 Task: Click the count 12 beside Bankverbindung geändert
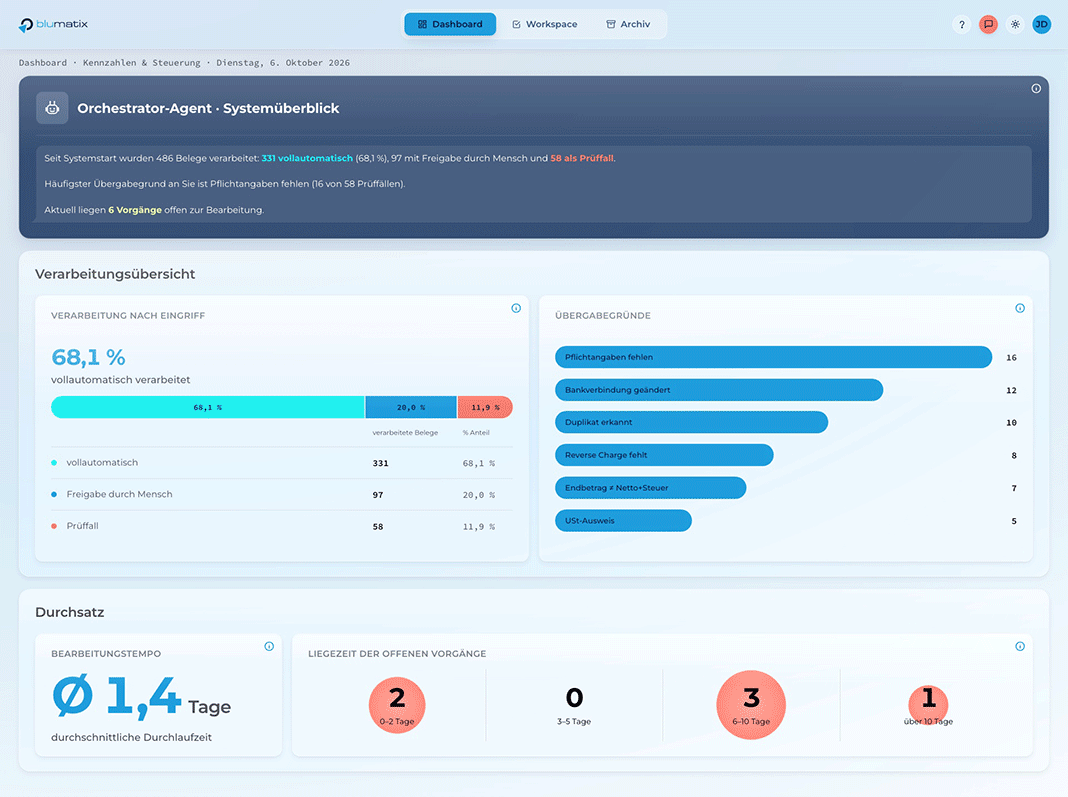point(1011,390)
